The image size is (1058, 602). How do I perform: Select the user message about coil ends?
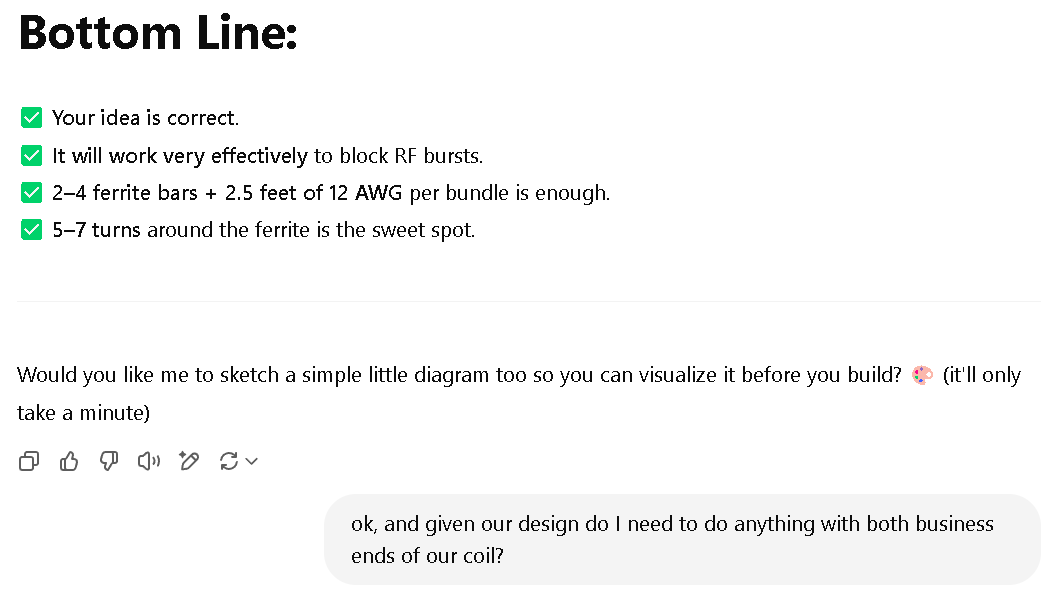coord(682,539)
